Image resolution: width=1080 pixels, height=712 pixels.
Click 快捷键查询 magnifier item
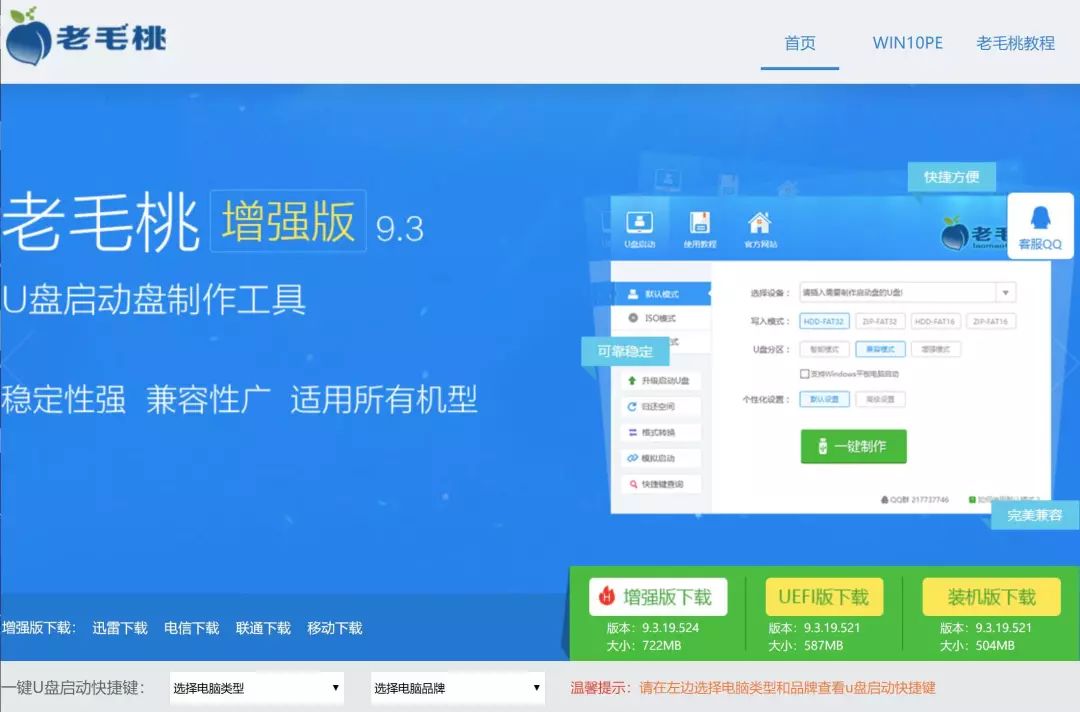(x=659, y=484)
